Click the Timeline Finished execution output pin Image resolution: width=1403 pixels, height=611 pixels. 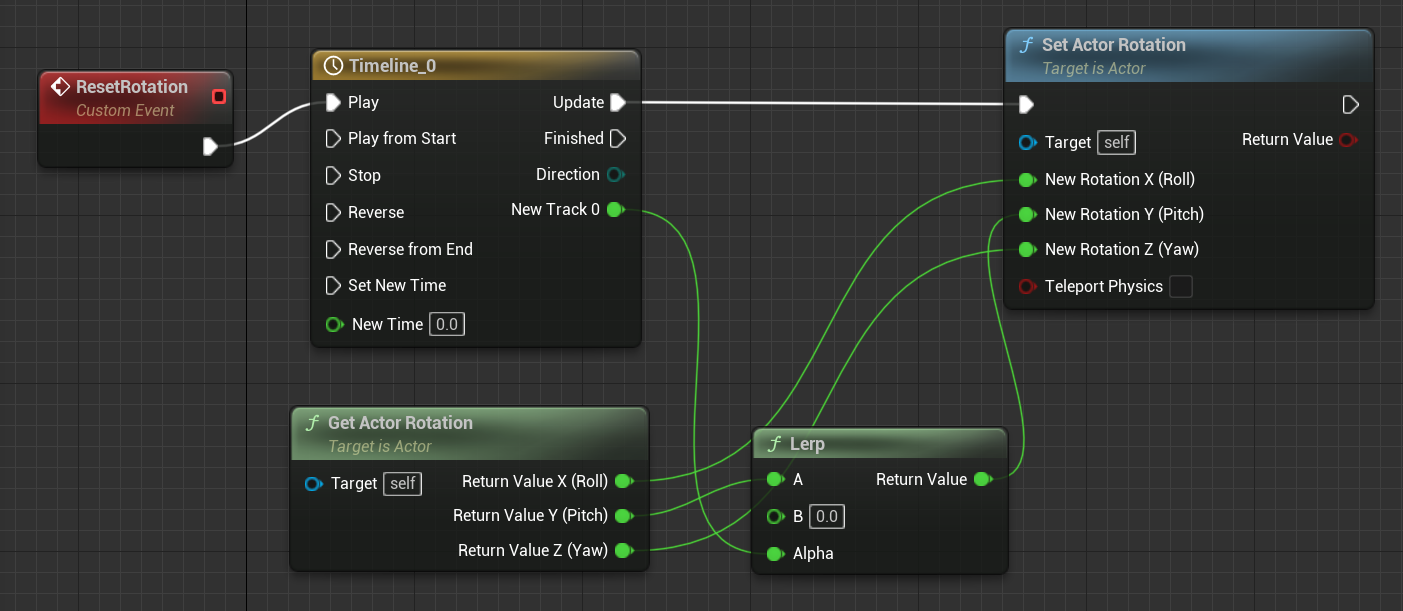(x=617, y=138)
